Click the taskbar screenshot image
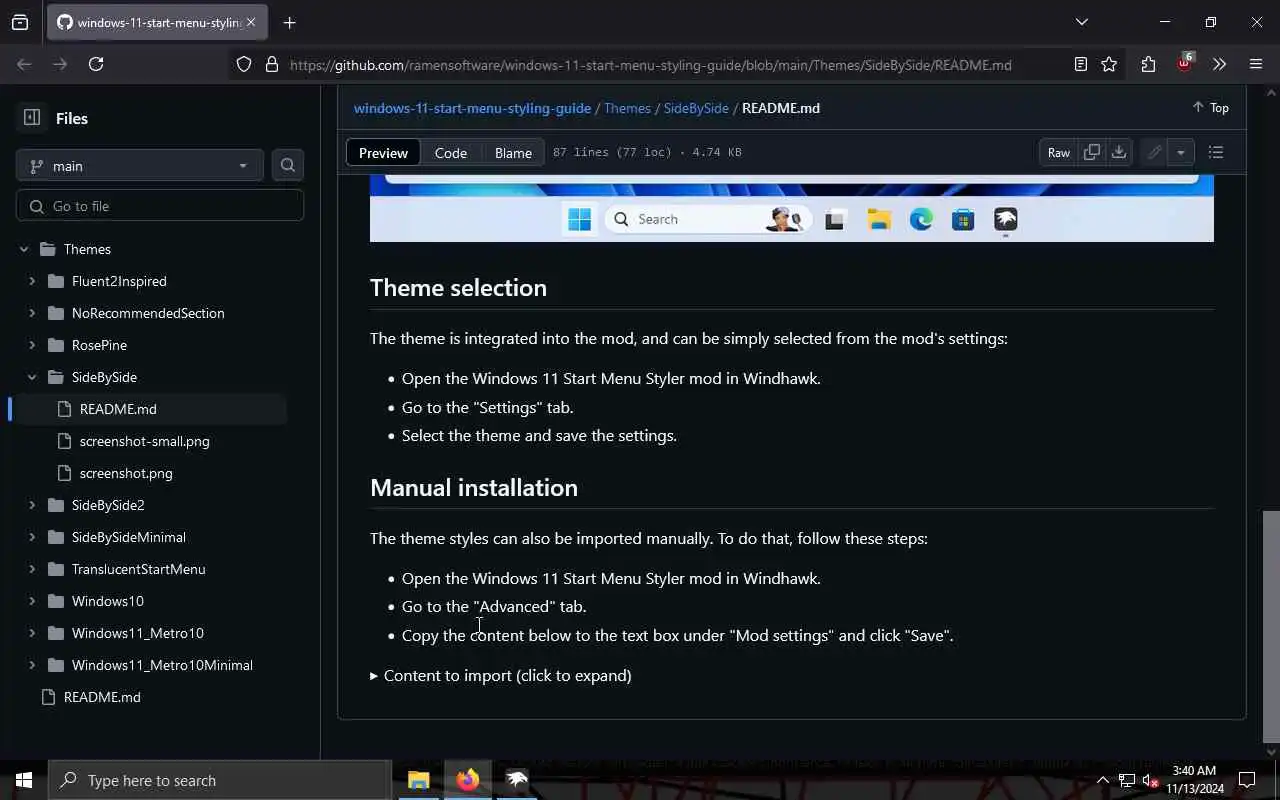Viewport: 1280px width, 800px height. click(792, 208)
